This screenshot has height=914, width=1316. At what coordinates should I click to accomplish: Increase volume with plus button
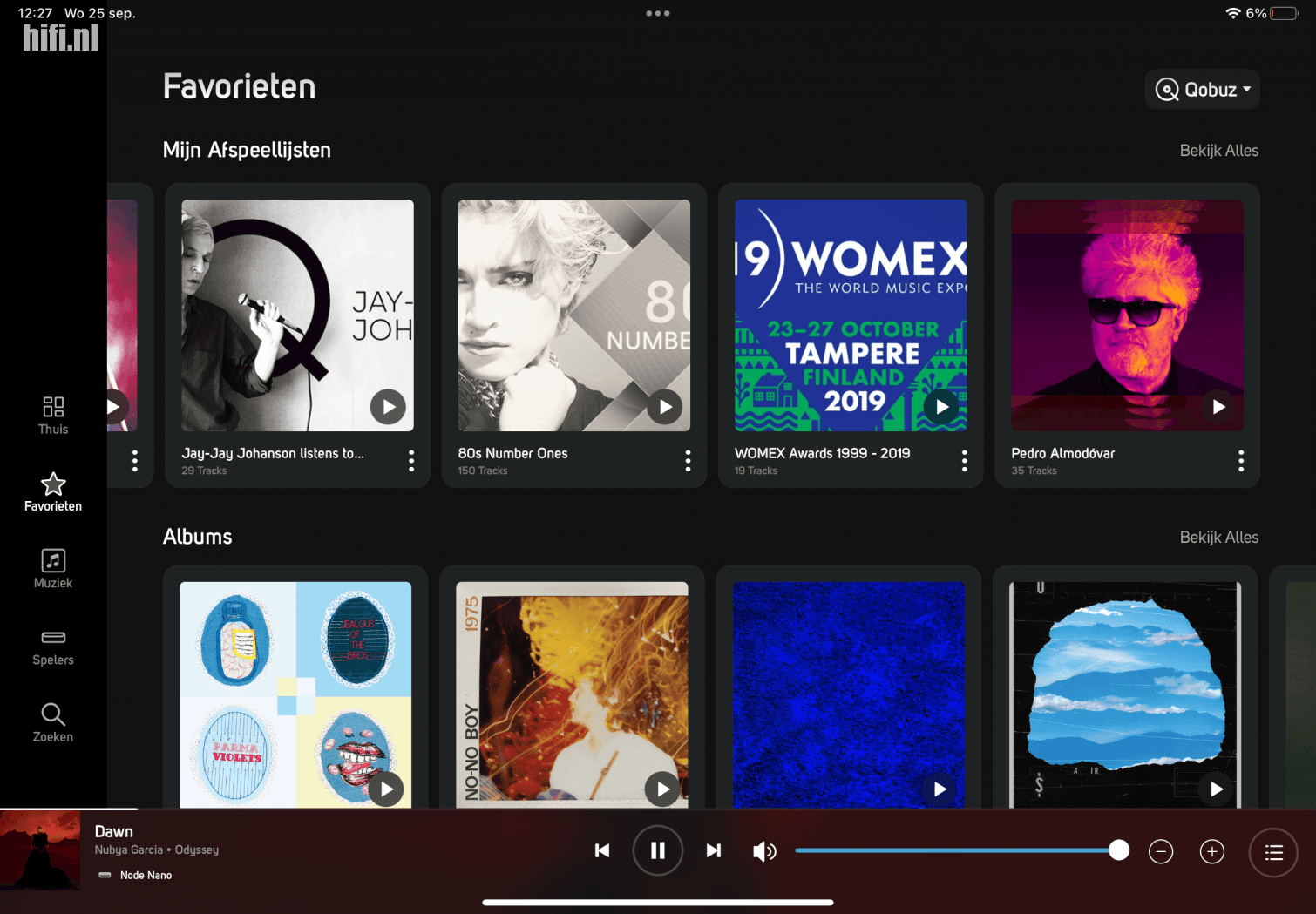coord(1212,851)
